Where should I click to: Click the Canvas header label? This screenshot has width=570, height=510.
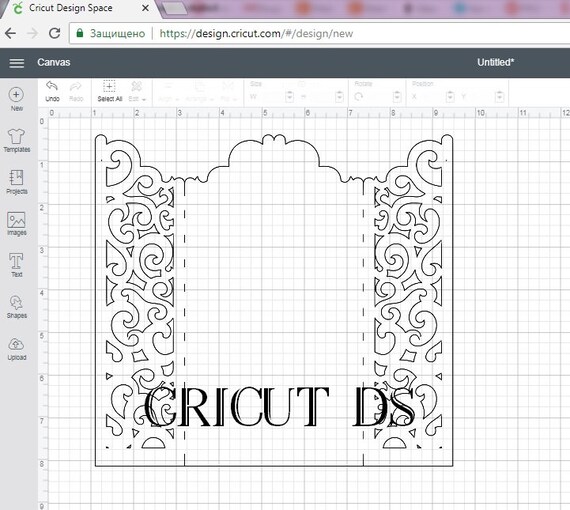coord(53,62)
